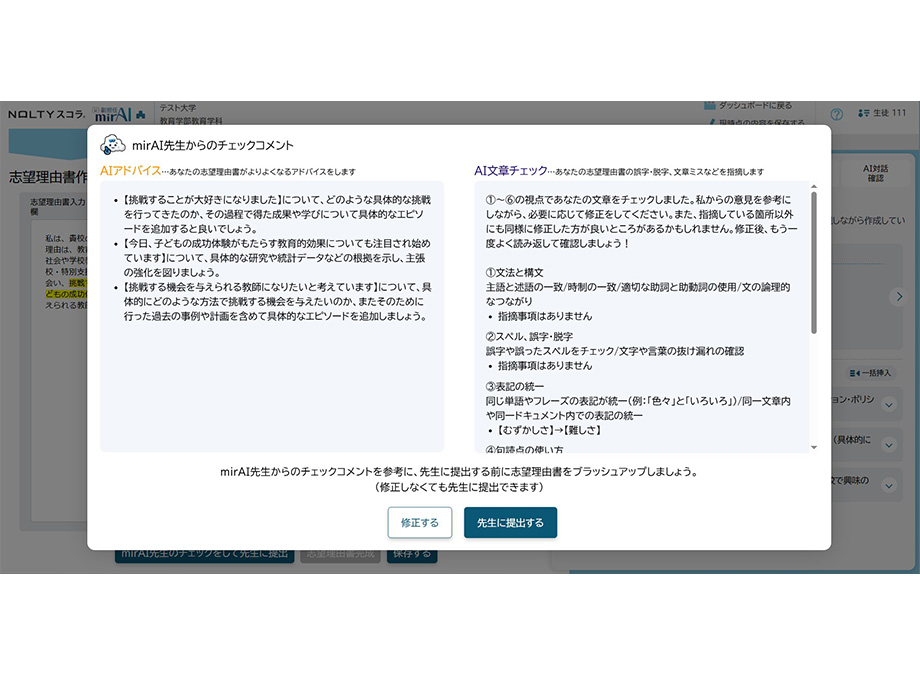Image resolution: width=920 pixels, height=674 pixels.
Task: Click the AI文章チェック heading
Action: click(510, 171)
